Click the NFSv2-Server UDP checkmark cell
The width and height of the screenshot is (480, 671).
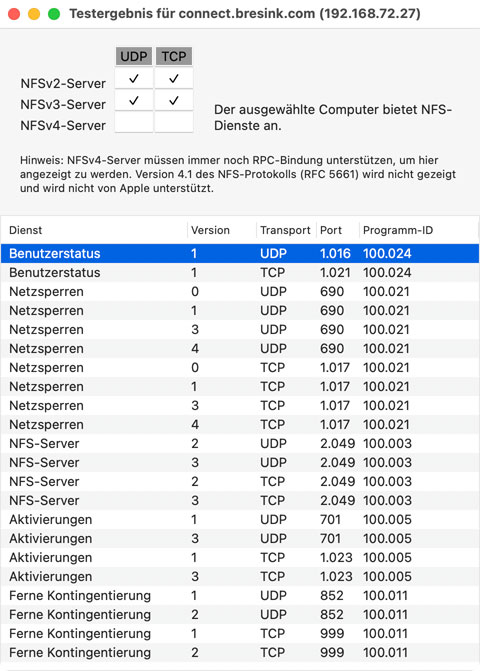[134, 78]
